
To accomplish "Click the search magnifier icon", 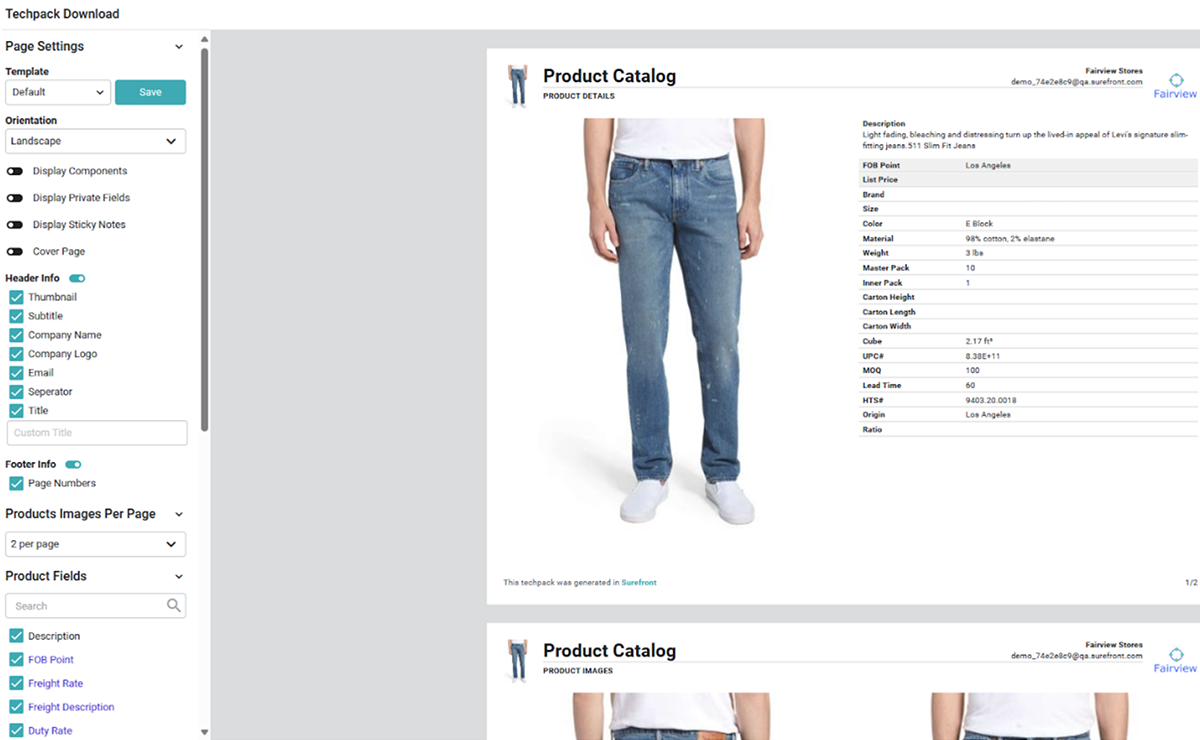I will 175,605.
